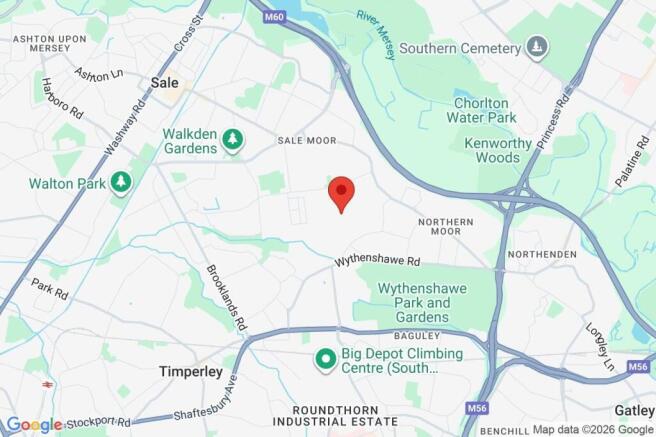
Task: Click the Kenworthy Woods label
Action: (x=498, y=151)
